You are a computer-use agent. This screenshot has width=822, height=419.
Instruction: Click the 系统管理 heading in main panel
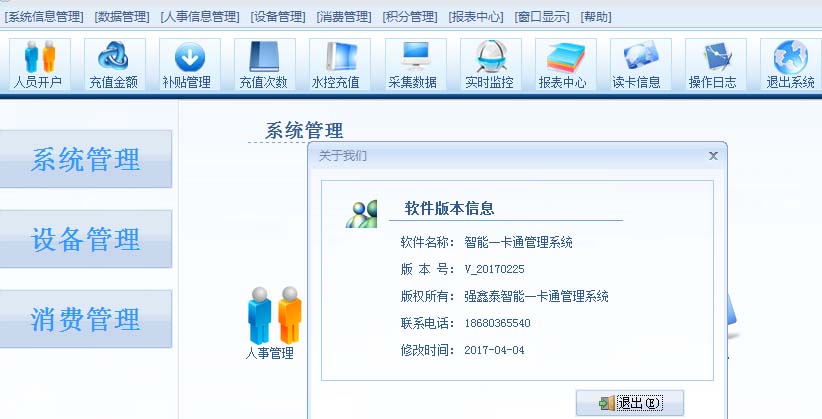[x=304, y=131]
